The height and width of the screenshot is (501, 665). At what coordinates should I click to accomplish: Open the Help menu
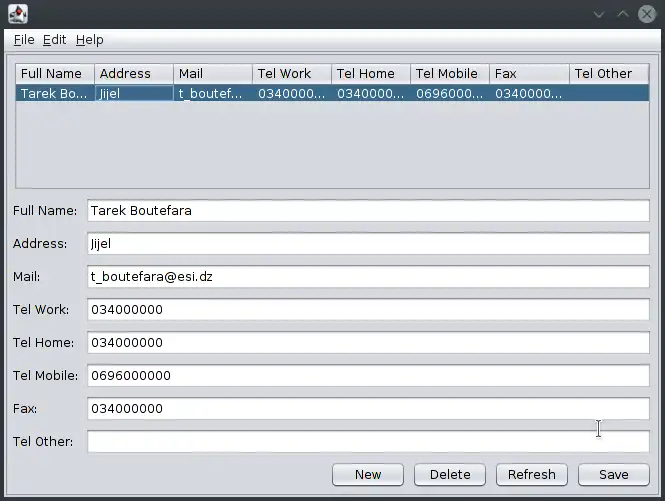pos(89,40)
